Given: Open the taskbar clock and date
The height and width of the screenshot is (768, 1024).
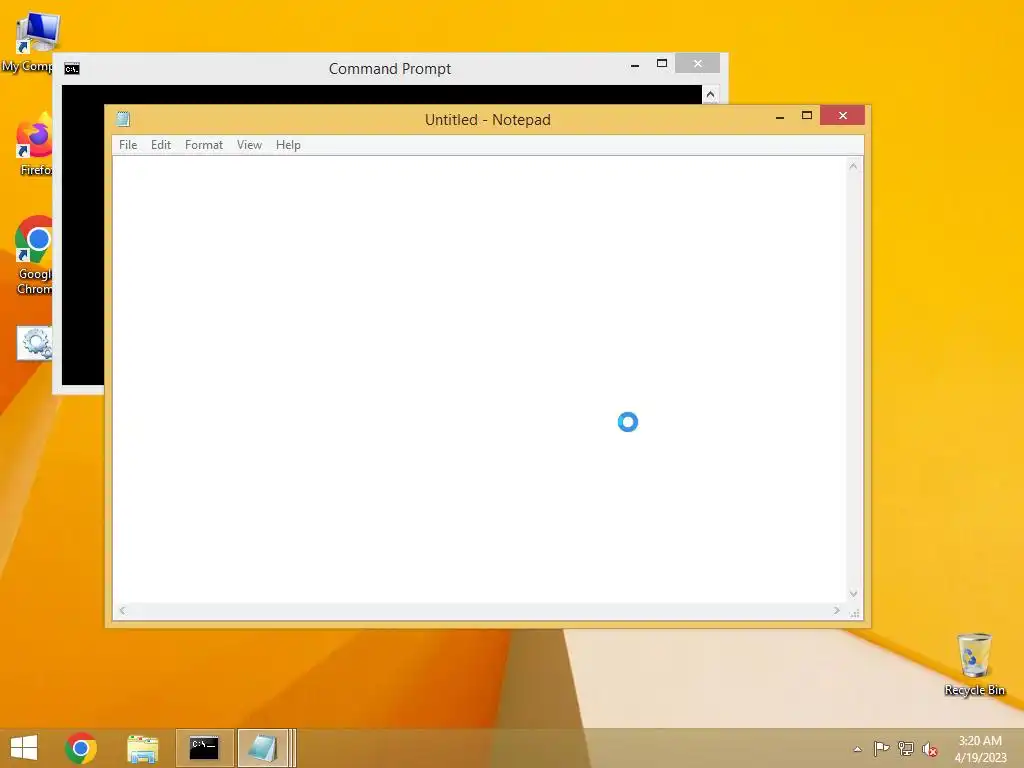Looking at the screenshot, I should 980,749.
